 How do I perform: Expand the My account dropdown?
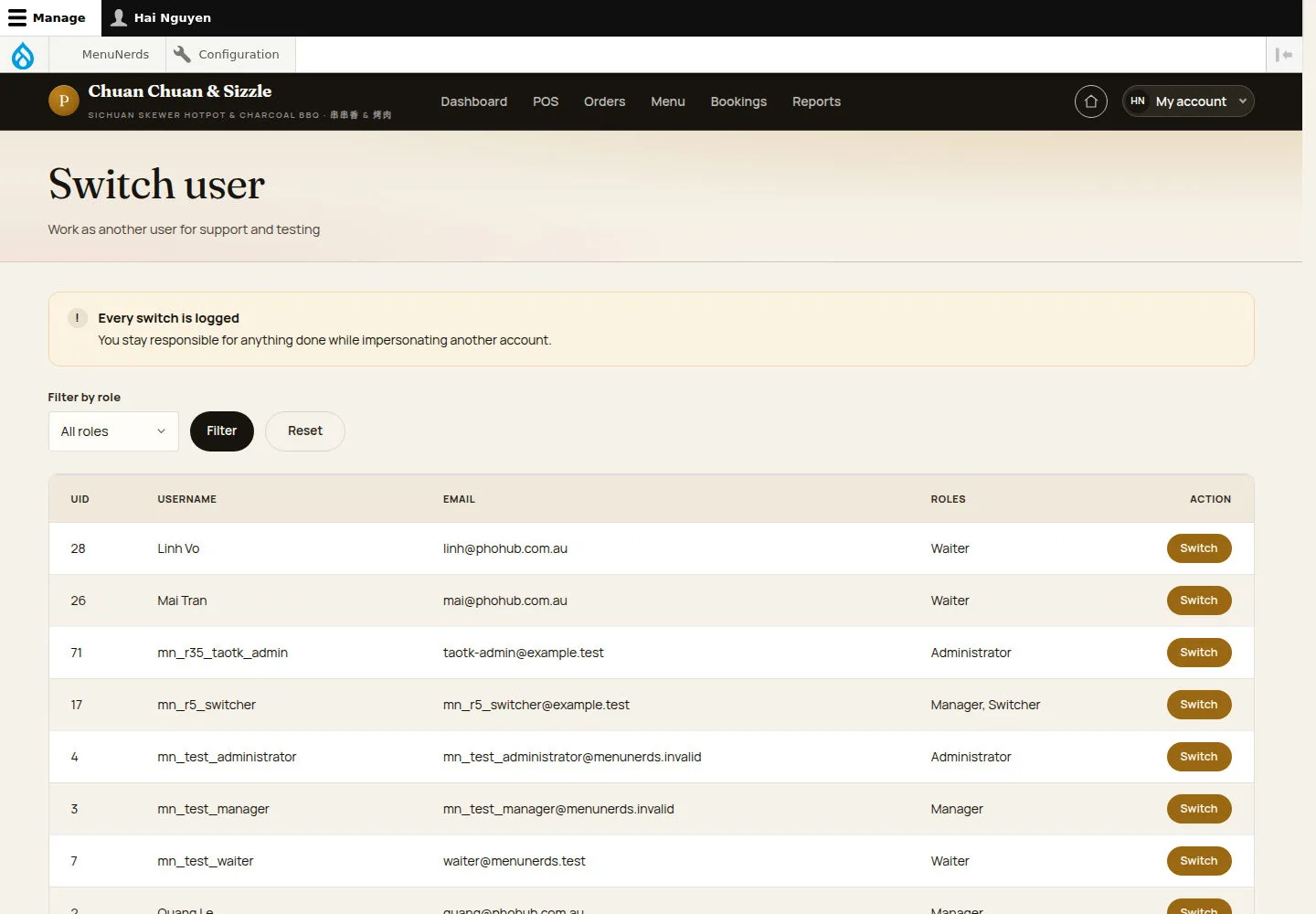click(1188, 101)
